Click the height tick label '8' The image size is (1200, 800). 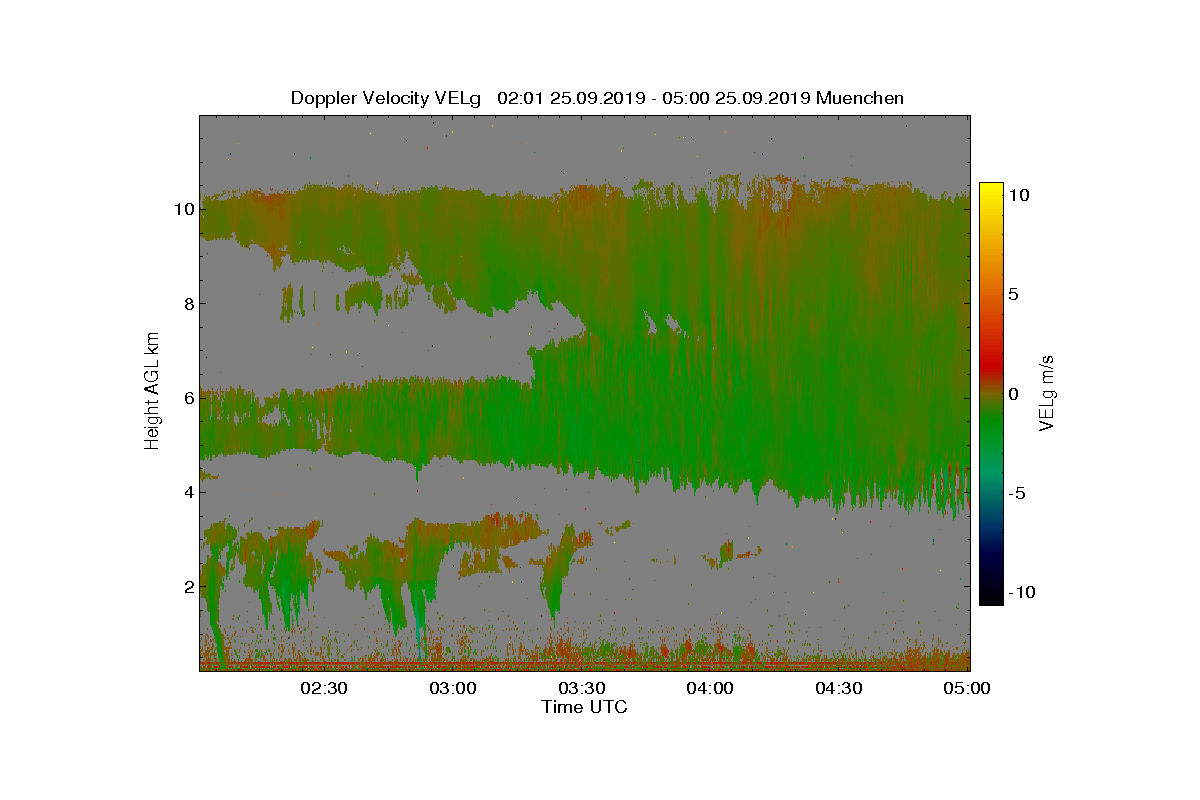pos(187,304)
